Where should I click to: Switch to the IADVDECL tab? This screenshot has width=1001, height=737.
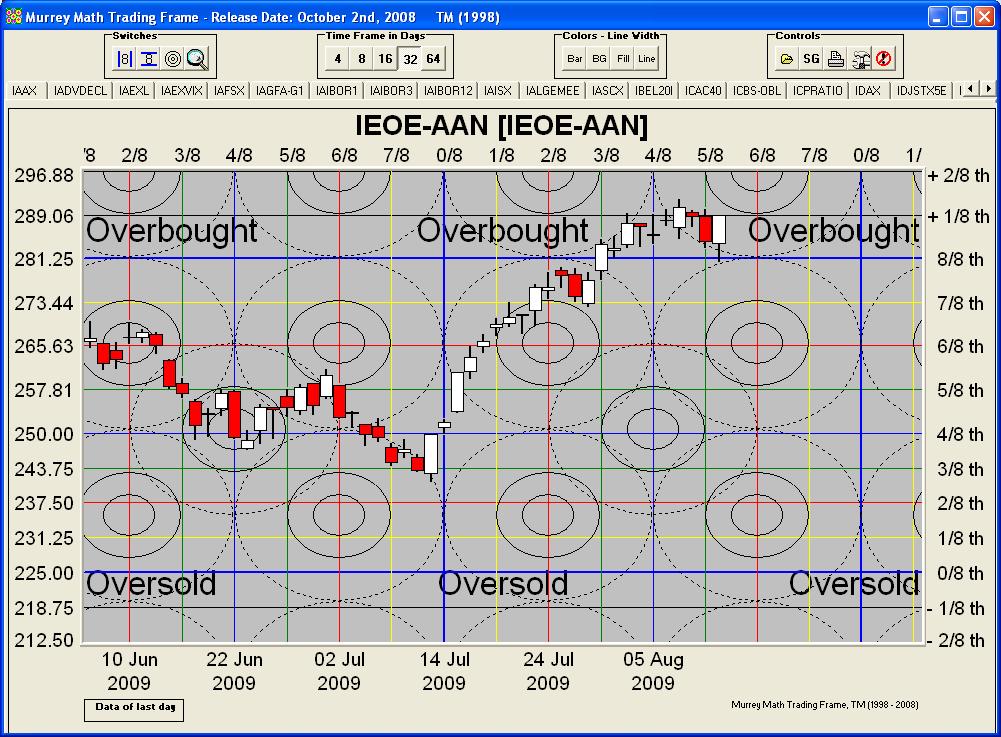click(81, 90)
